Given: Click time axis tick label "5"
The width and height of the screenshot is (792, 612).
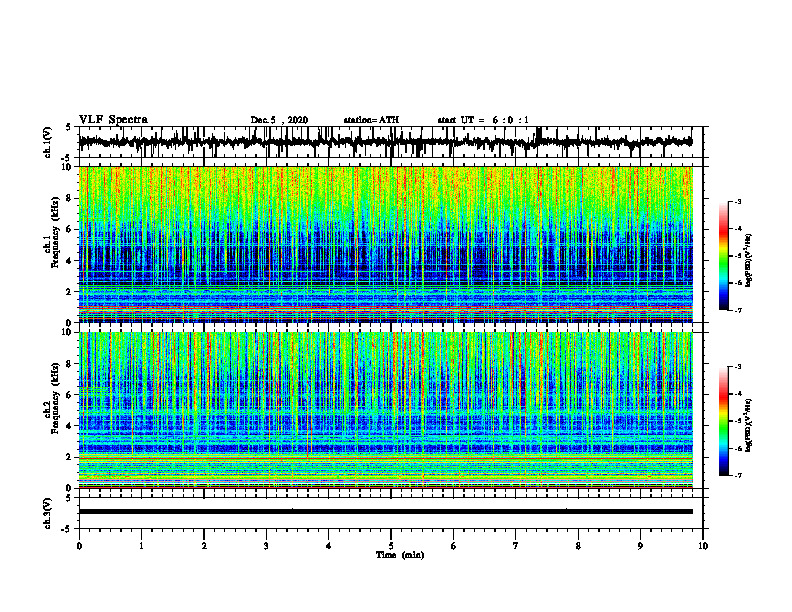Looking at the screenshot, I should [x=391, y=546].
